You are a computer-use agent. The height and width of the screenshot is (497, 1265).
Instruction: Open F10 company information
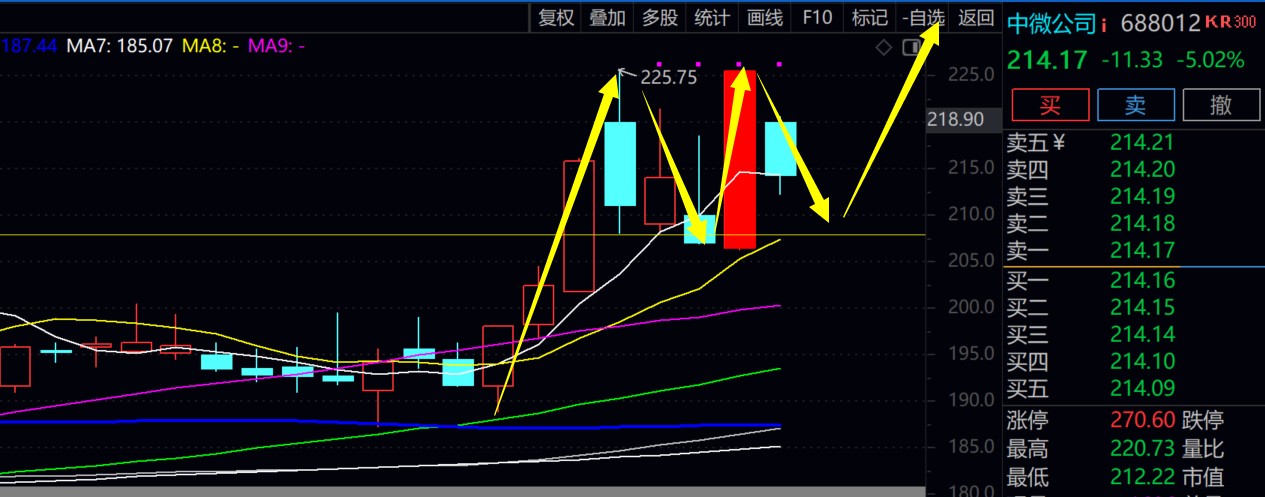point(817,17)
